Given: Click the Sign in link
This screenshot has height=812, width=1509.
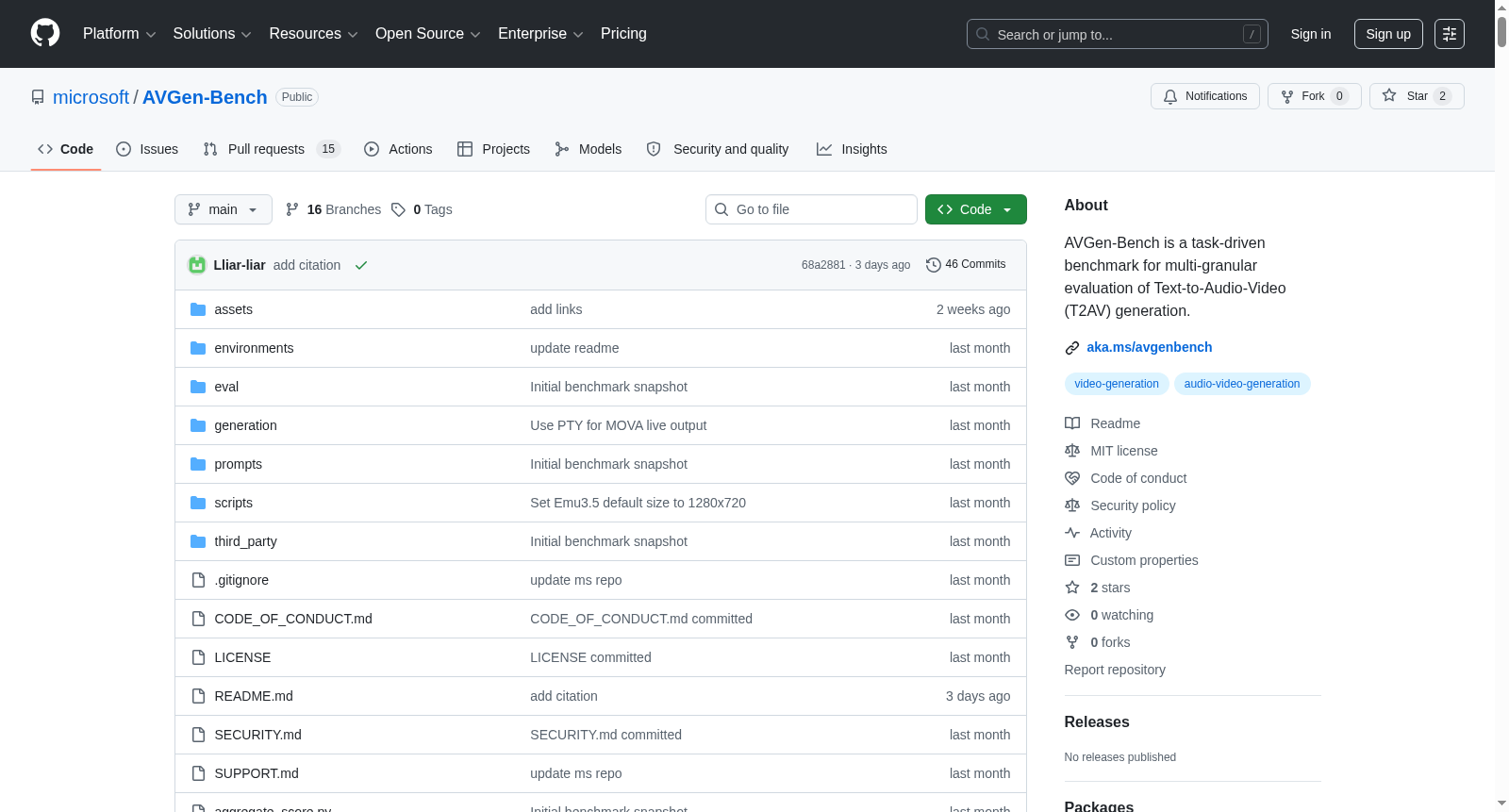Looking at the screenshot, I should coord(1311,34).
